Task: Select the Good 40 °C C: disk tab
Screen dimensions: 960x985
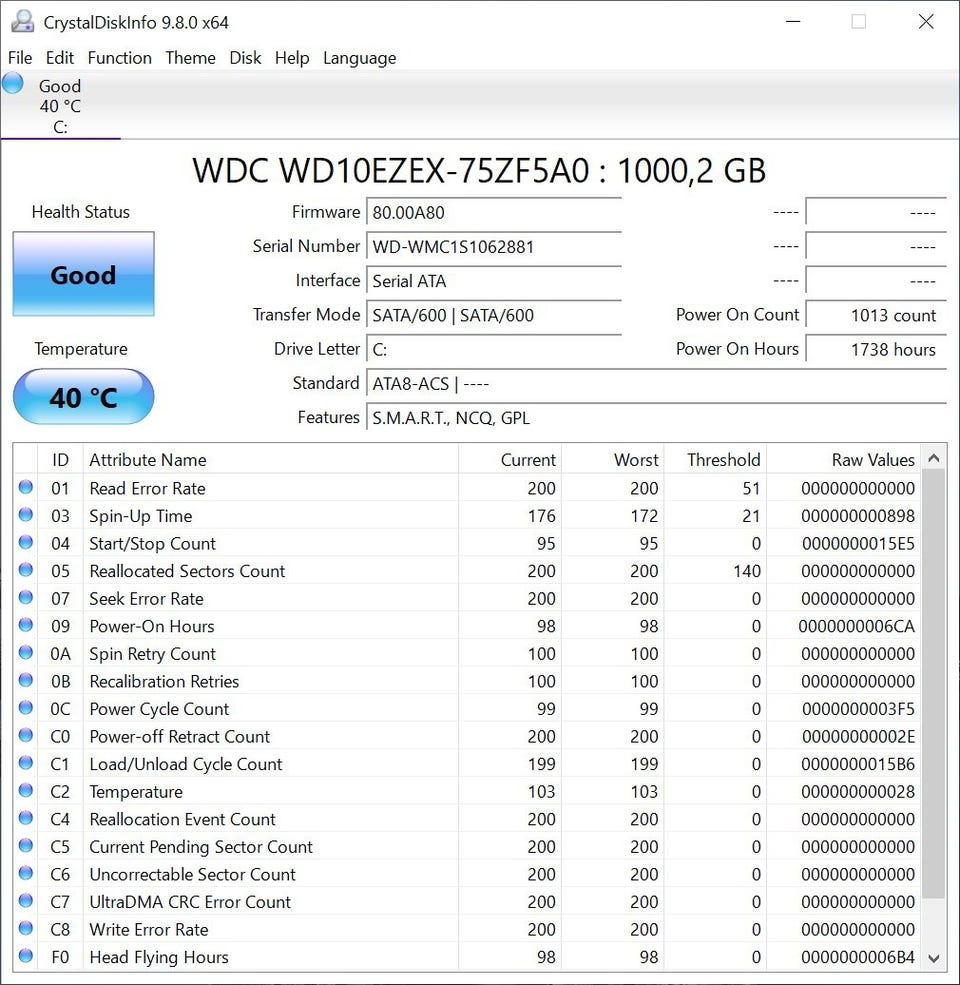Action: click(60, 105)
